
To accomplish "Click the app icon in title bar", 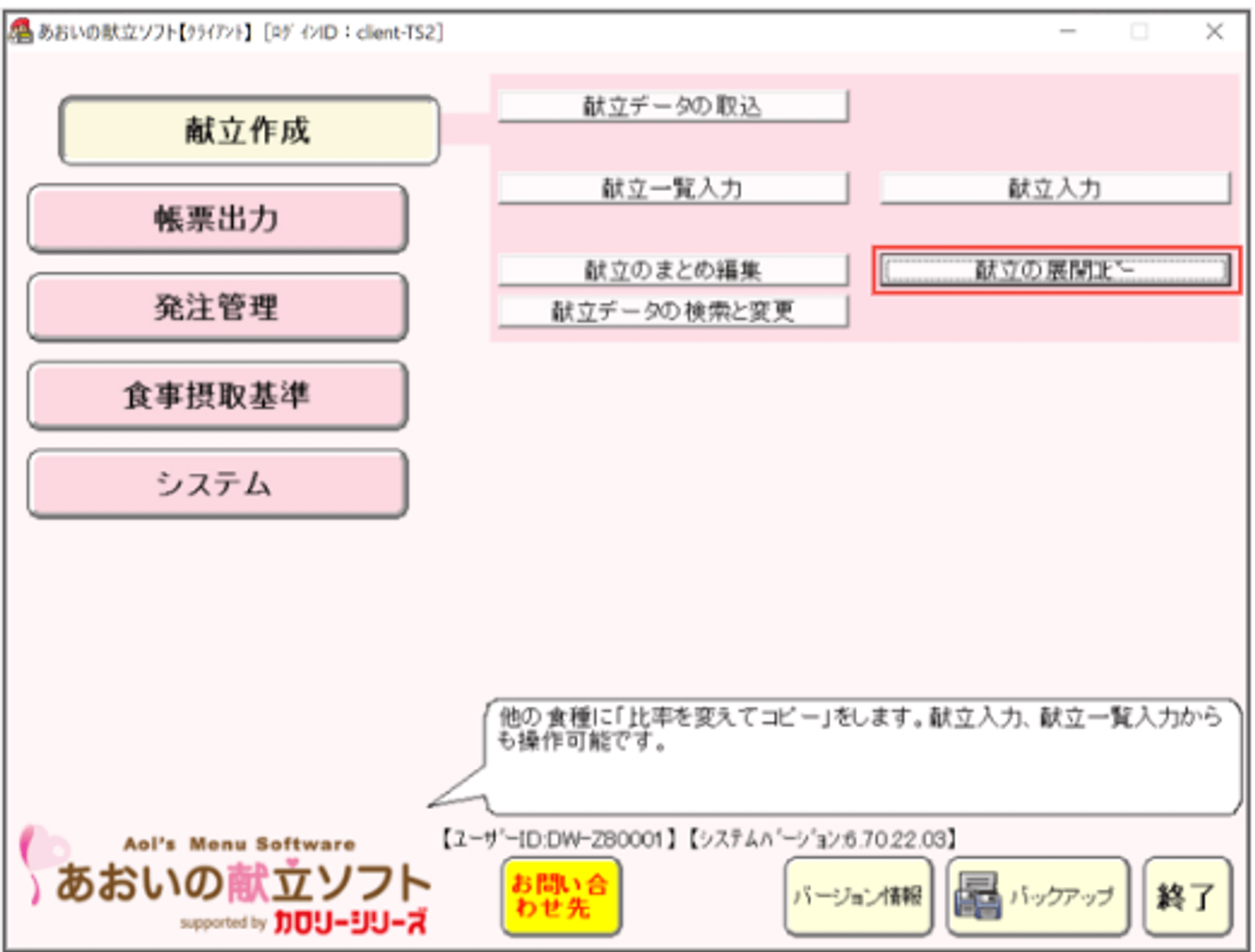I will (21, 31).
